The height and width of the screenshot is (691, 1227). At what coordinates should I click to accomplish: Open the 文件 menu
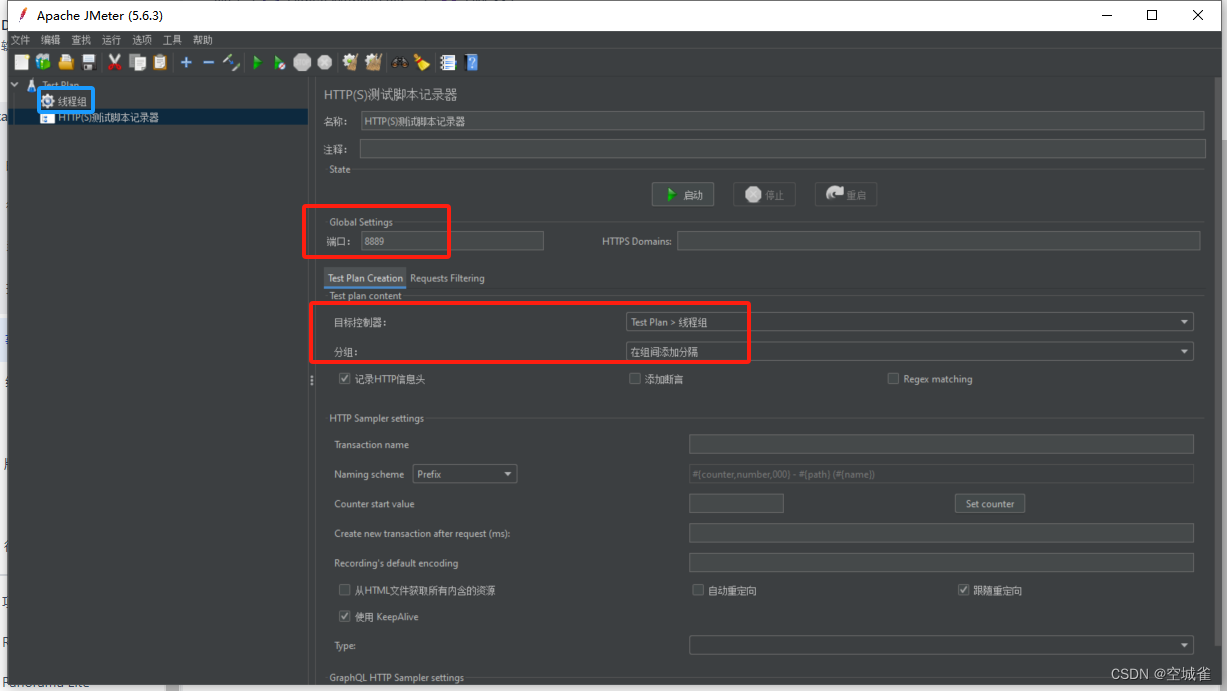(20, 40)
